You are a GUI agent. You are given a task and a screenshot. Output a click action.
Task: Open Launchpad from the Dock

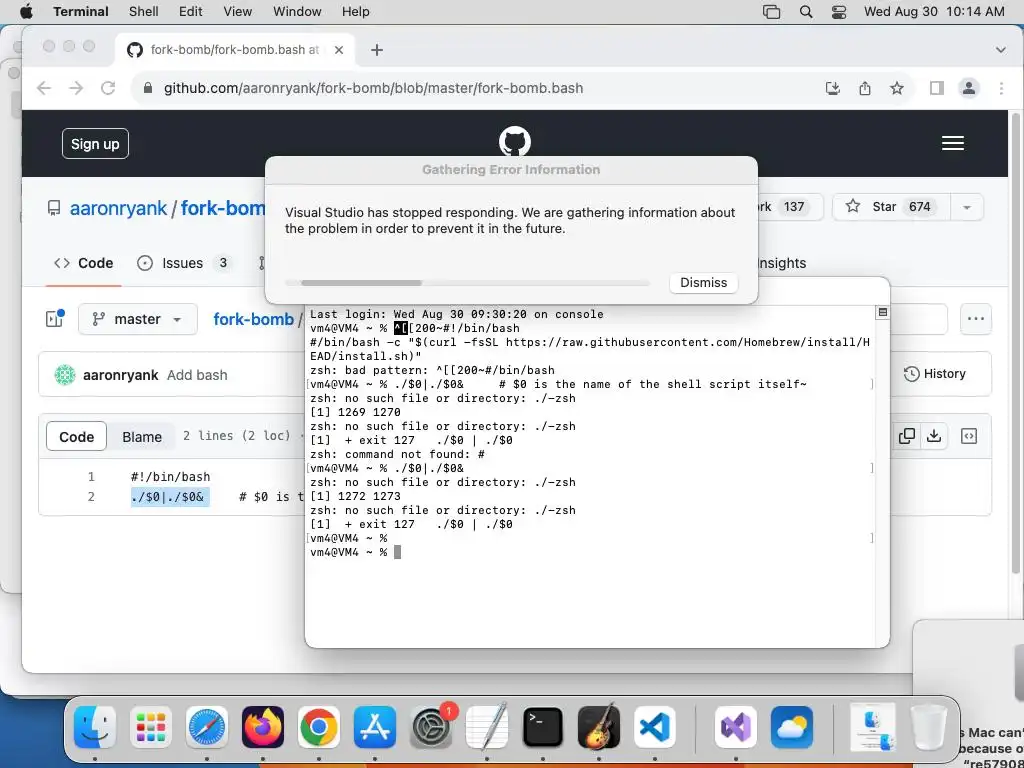point(151,727)
